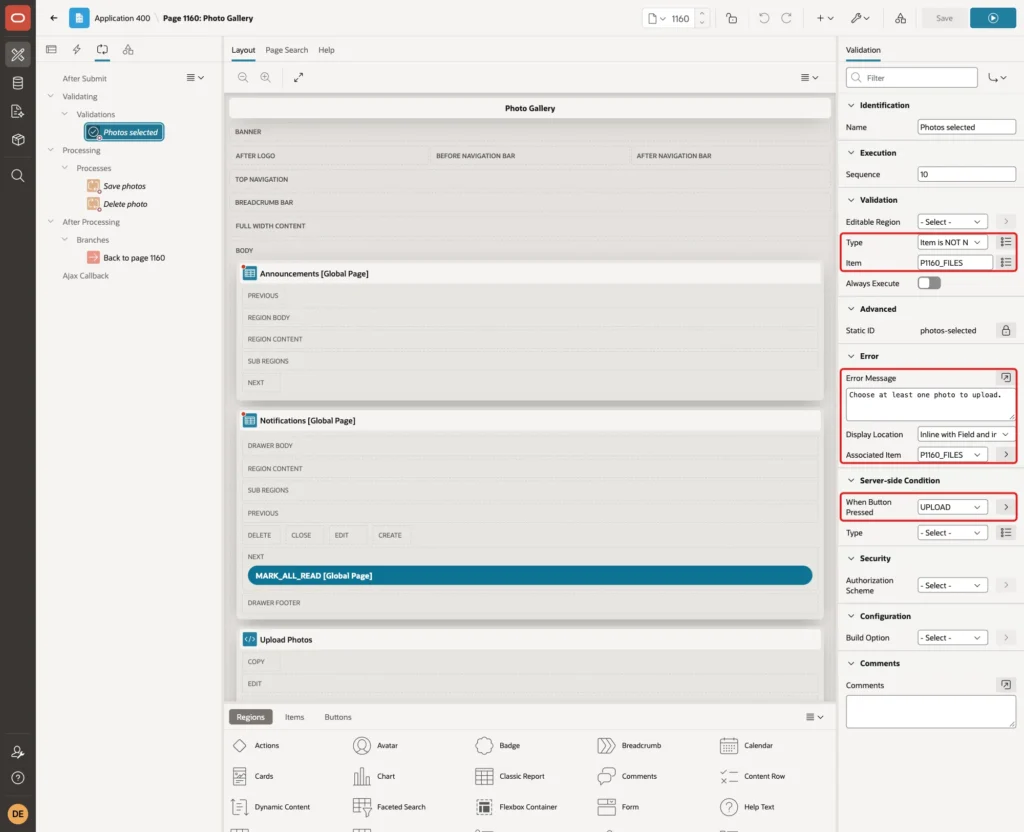Screen dimensions: 1024x832
Task: Open the Help tab
Action: 326,50
